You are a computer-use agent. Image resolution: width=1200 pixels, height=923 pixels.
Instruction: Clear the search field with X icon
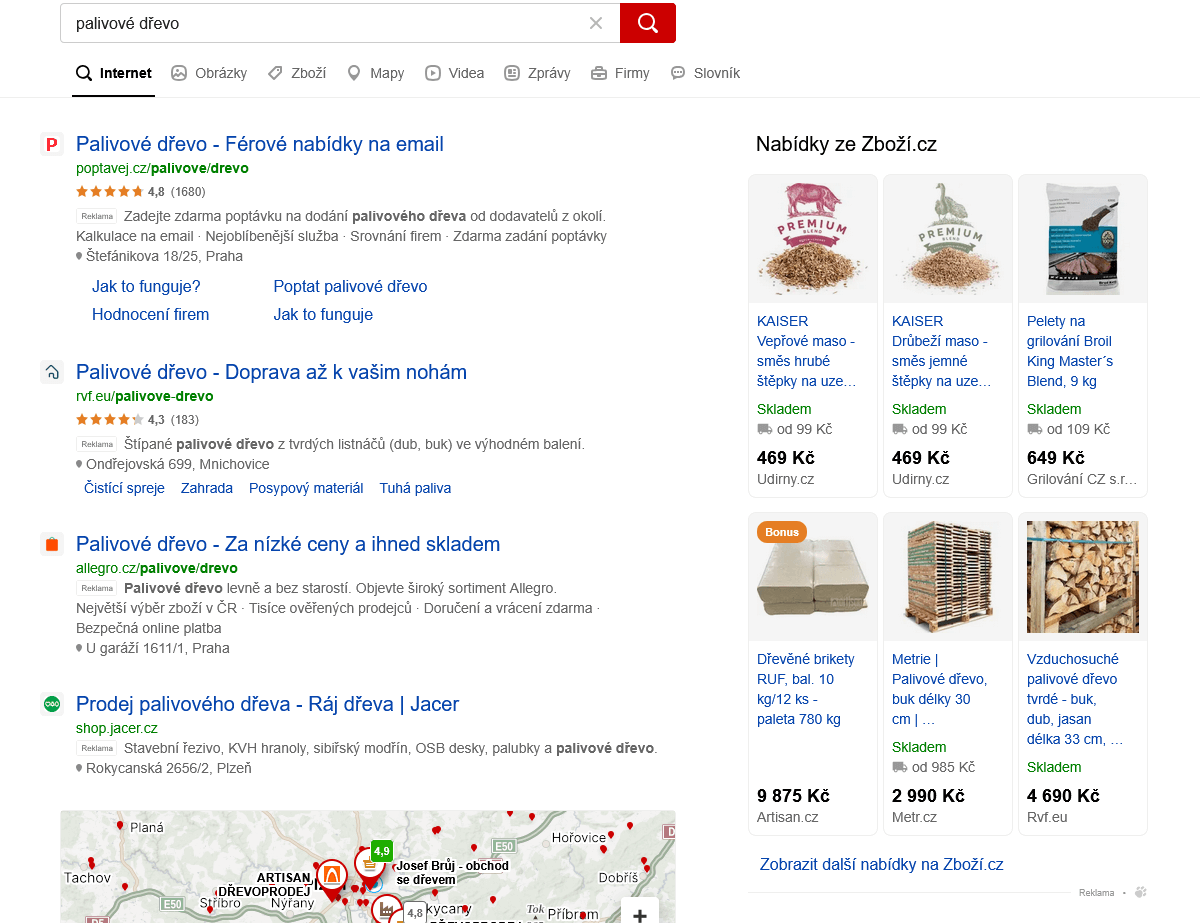pos(596,23)
